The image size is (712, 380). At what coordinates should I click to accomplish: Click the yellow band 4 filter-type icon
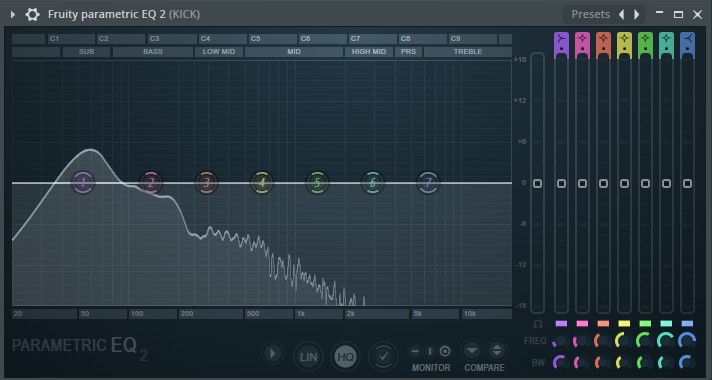pyautogui.click(x=624, y=44)
